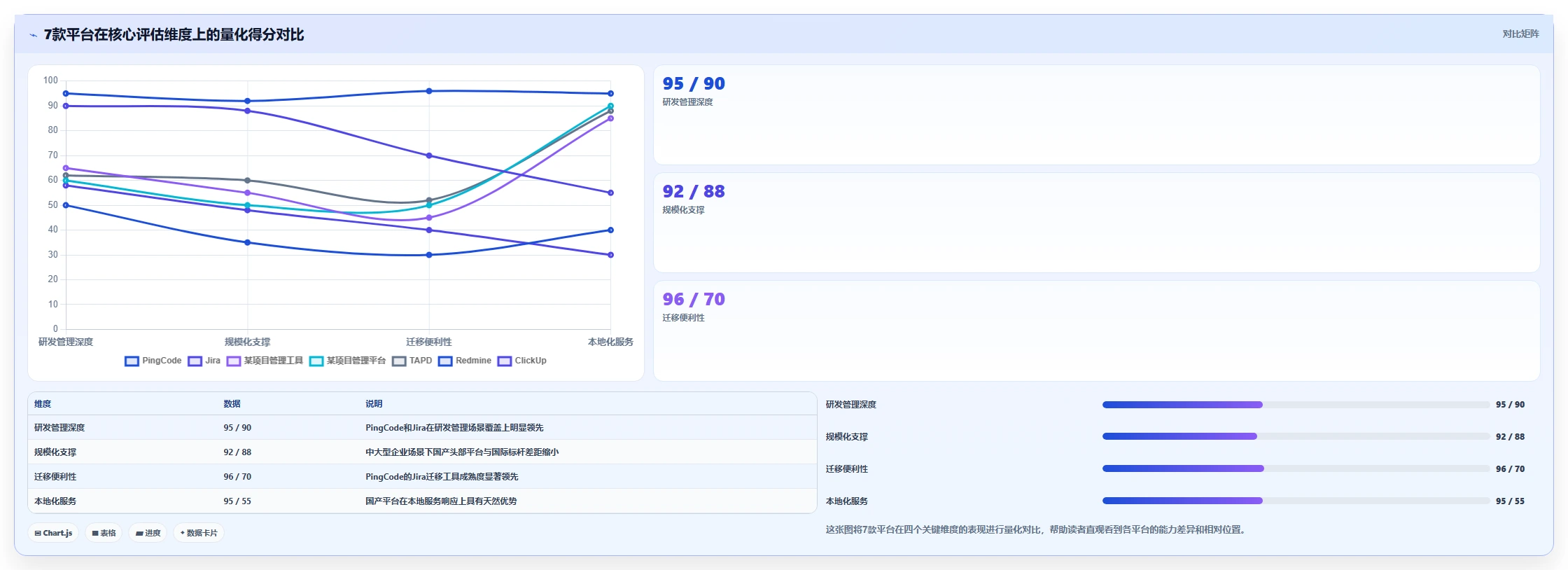
Task: Open the 95 / 90 研发管理深度 card
Action: [x=1096, y=115]
